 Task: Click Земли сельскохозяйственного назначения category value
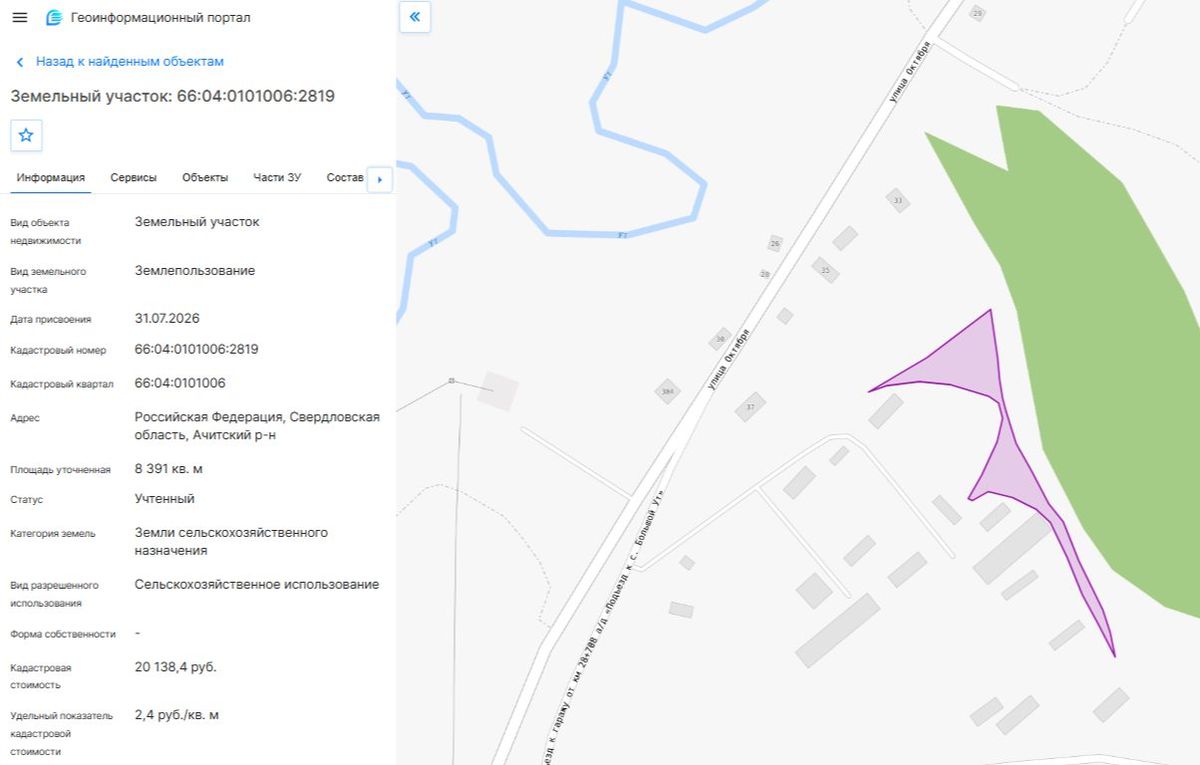point(231,542)
